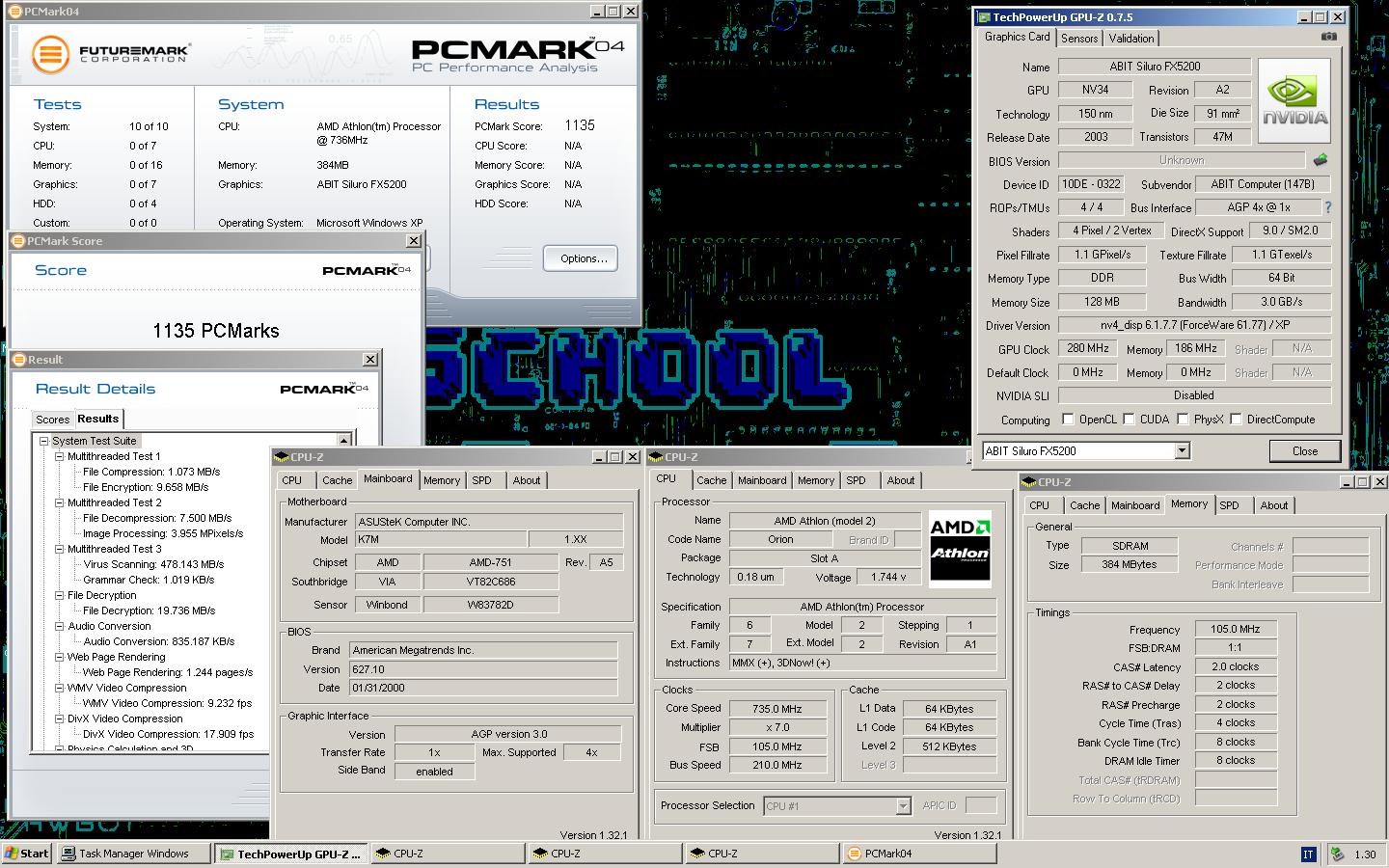1389x868 pixels.
Task: Click the Bus Interface question mark icon
Action: click(1327, 207)
